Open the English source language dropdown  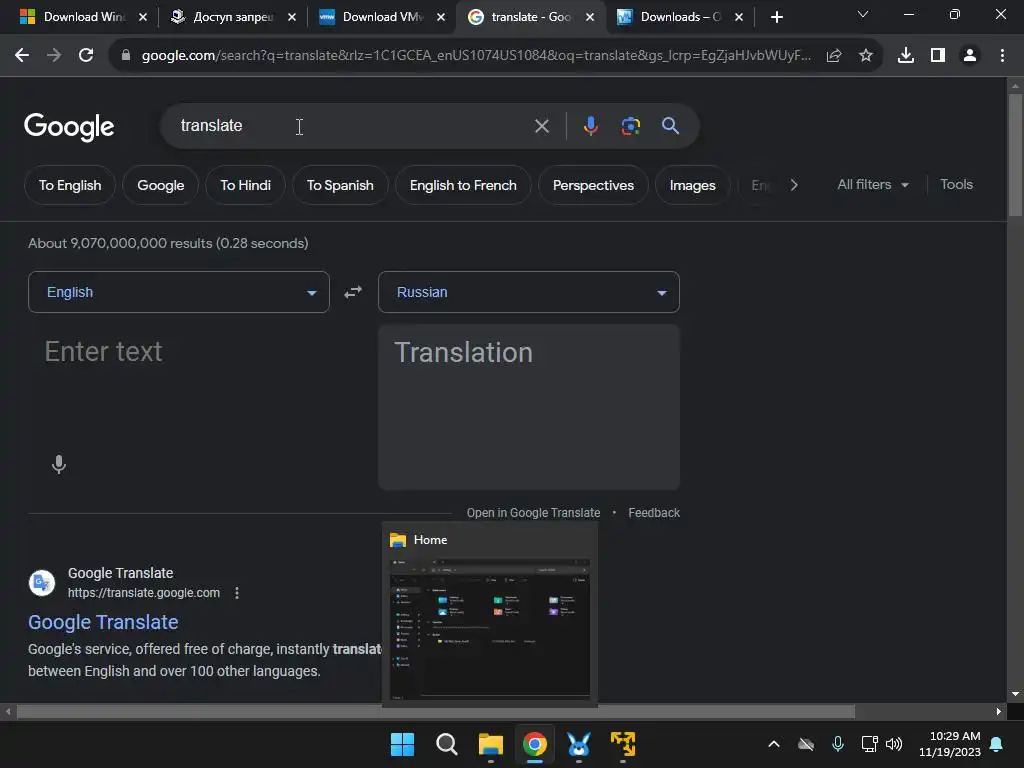(x=179, y=292)
